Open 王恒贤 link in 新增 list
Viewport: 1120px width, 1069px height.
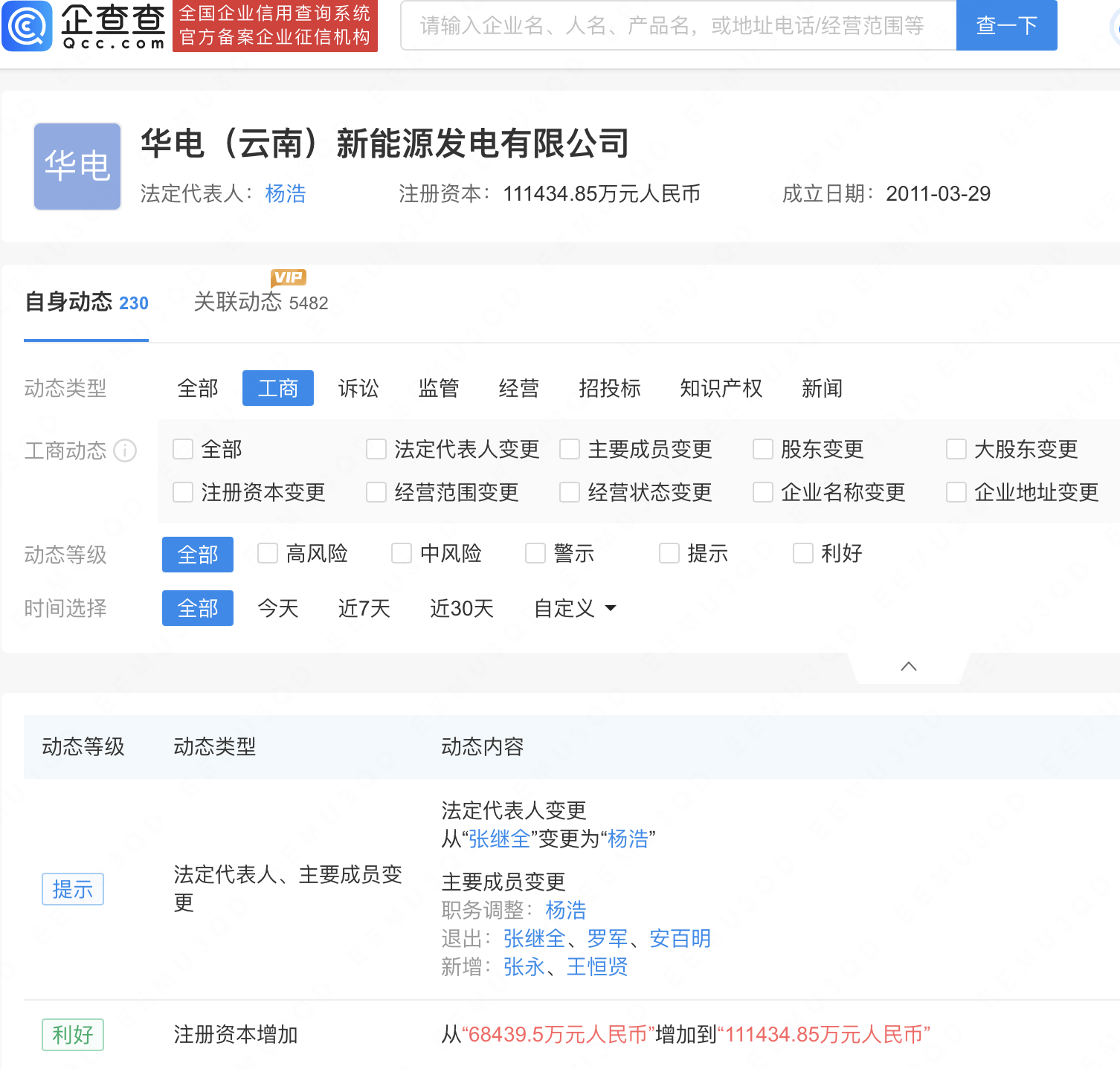tap(597, 966)
